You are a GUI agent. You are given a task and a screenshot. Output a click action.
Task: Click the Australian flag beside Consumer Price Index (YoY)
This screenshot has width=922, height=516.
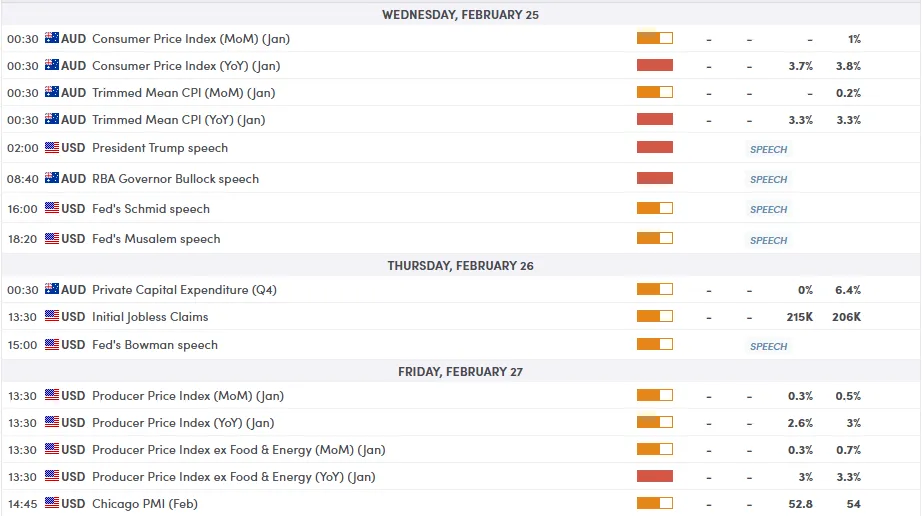click(52, 66)
